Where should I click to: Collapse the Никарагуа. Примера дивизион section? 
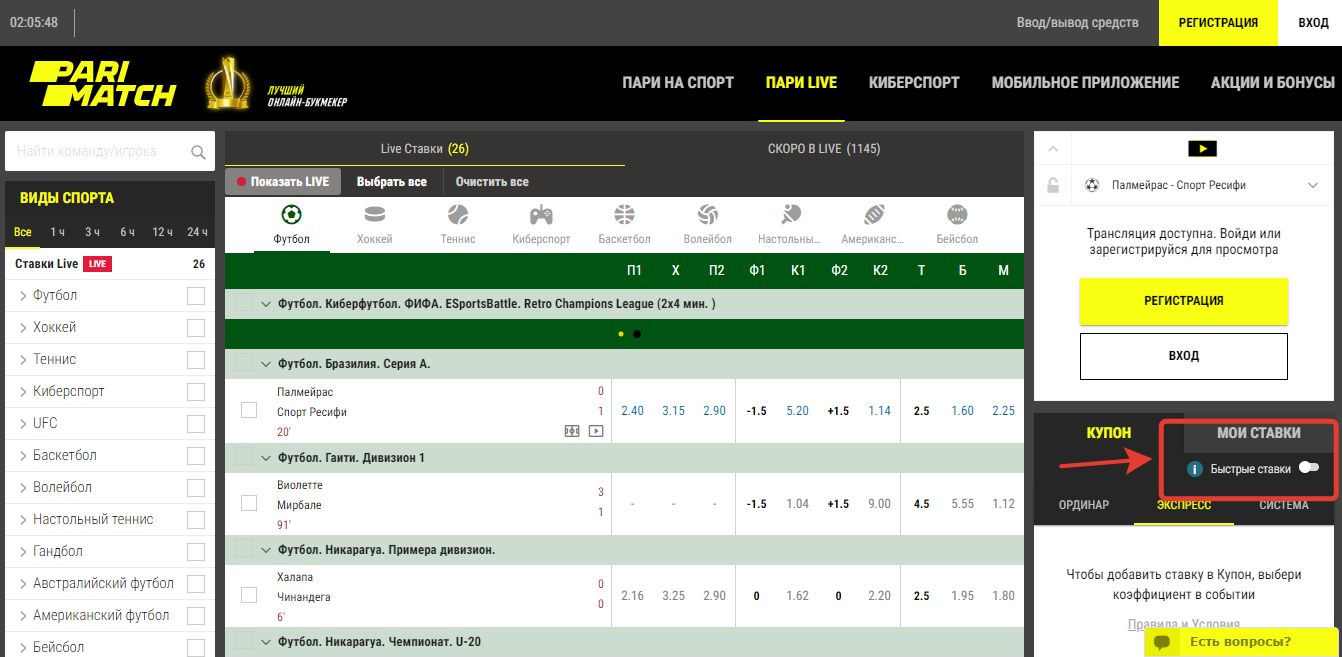tap(266, 550)
